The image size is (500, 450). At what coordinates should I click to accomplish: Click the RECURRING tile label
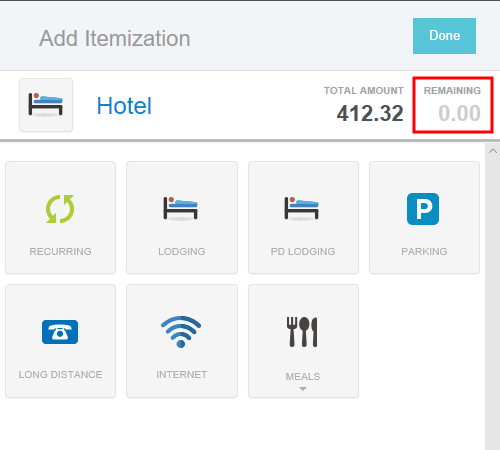point(60,251)
